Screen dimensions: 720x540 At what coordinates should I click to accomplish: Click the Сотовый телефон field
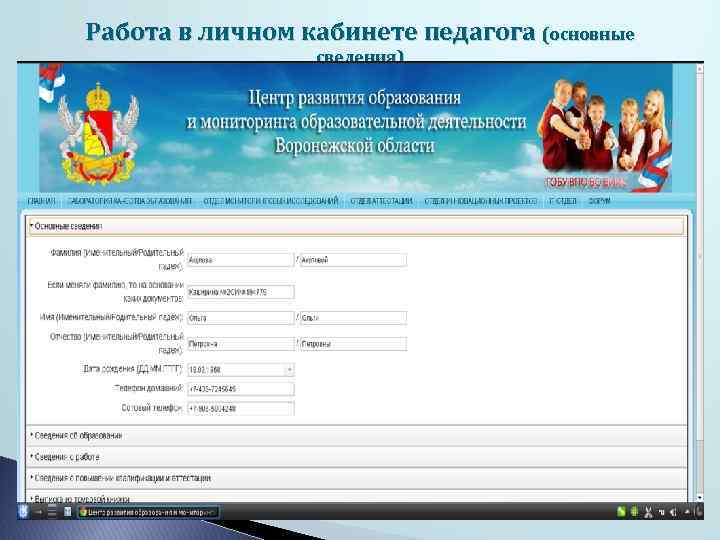tap(241, 408)
